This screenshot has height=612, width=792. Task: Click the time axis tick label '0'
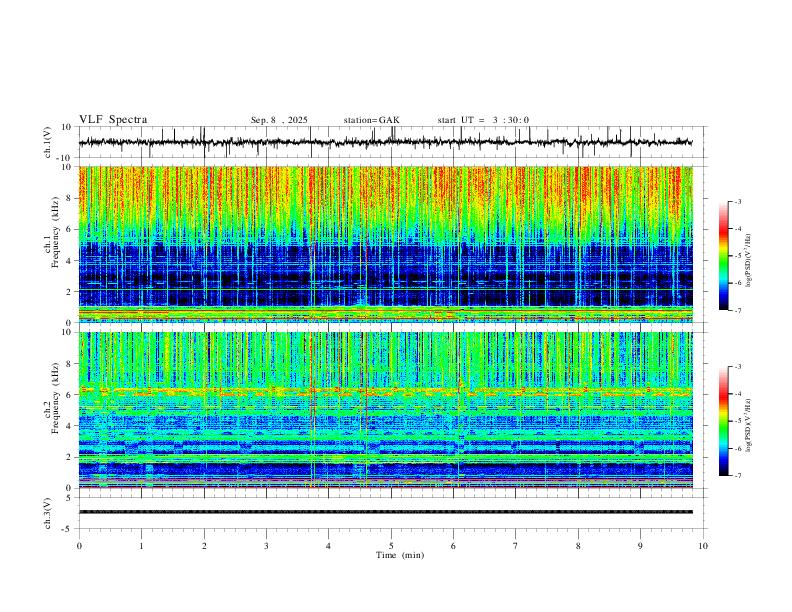click(x=79, y=546)
